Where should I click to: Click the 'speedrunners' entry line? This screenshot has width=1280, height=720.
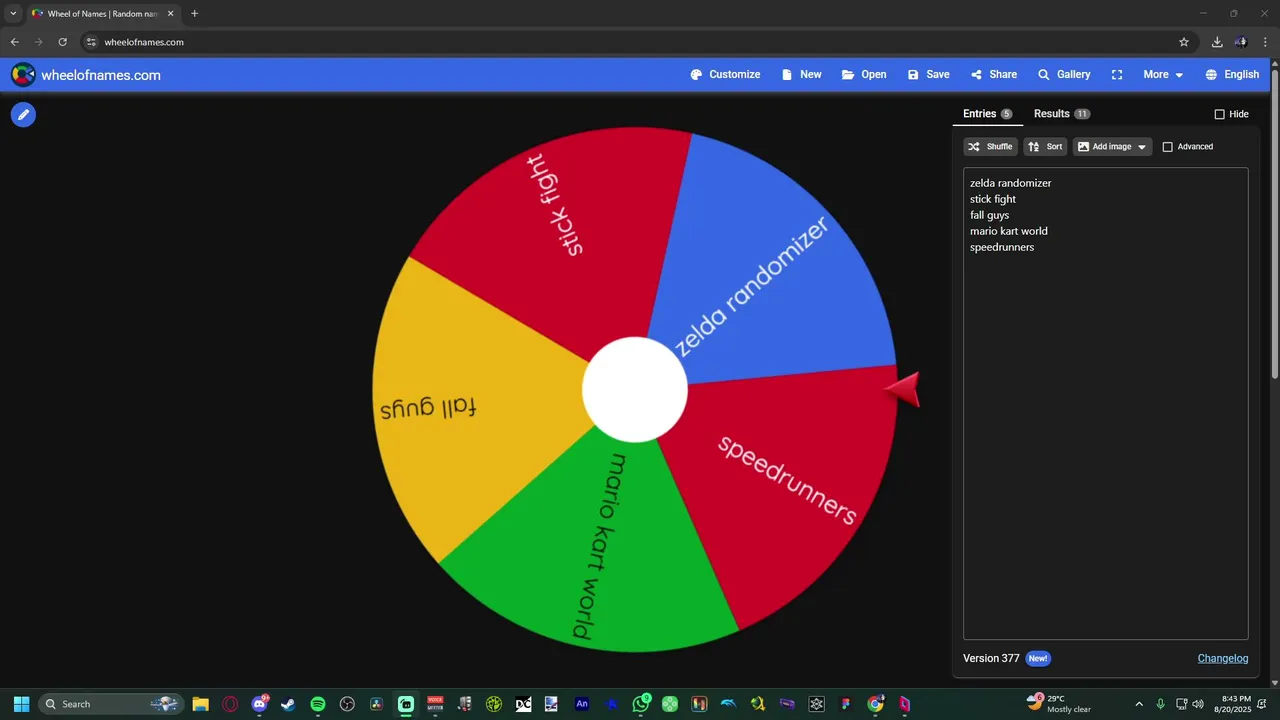[x=1001, y=247]
